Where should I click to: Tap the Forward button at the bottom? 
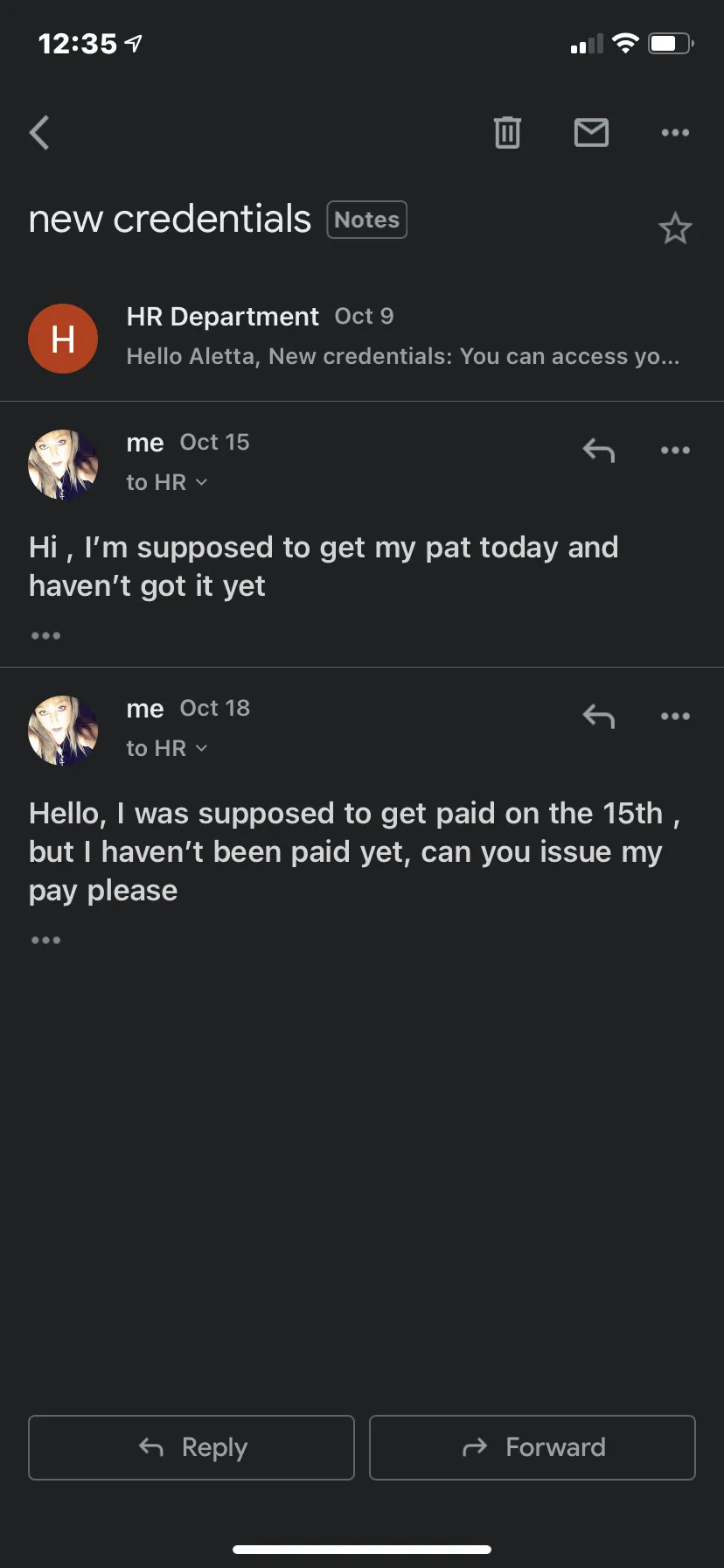(x=533, y=1447)
